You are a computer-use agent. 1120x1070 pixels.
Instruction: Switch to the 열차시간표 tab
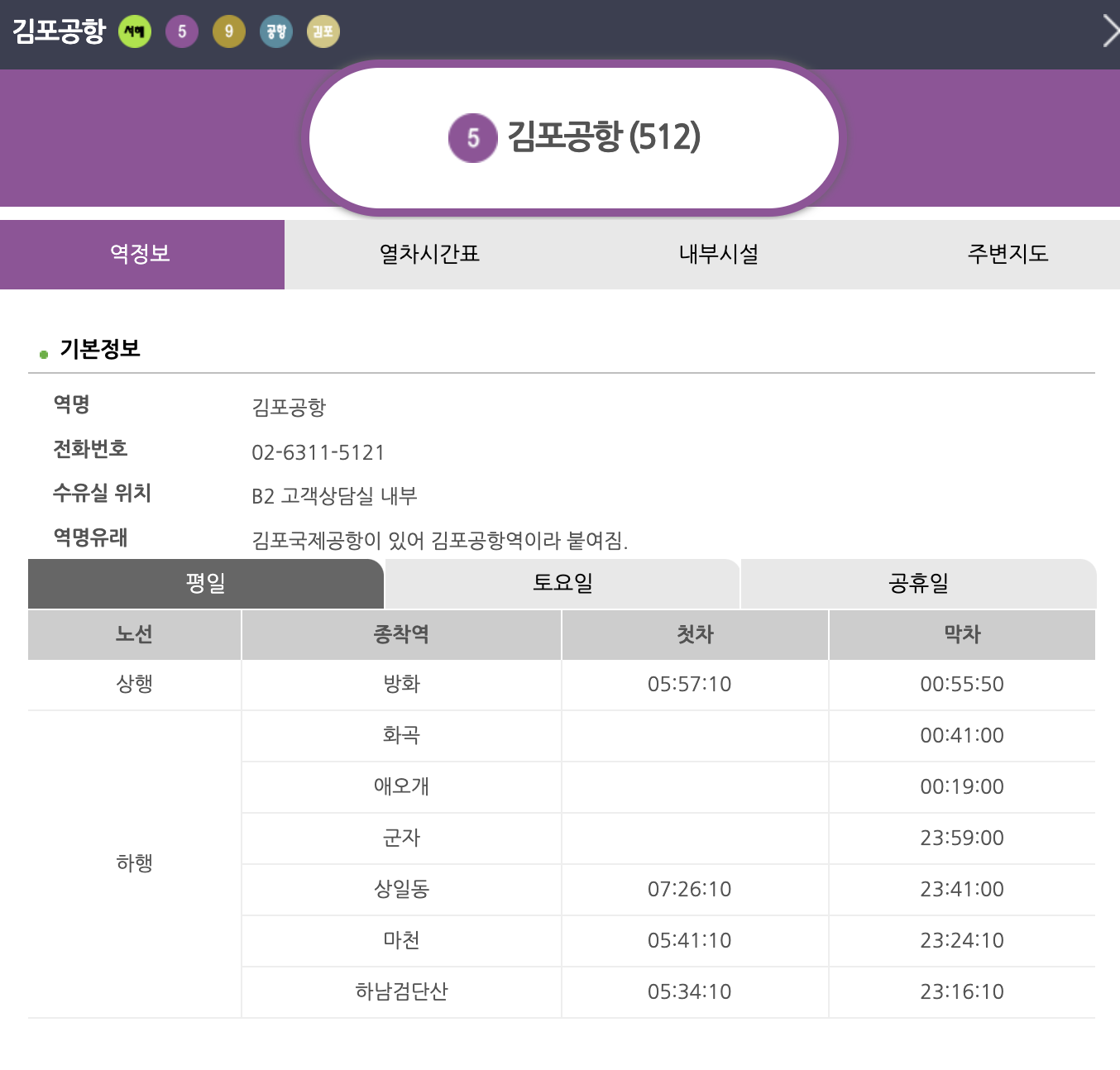pyautogui.click(x=429, y=255)
